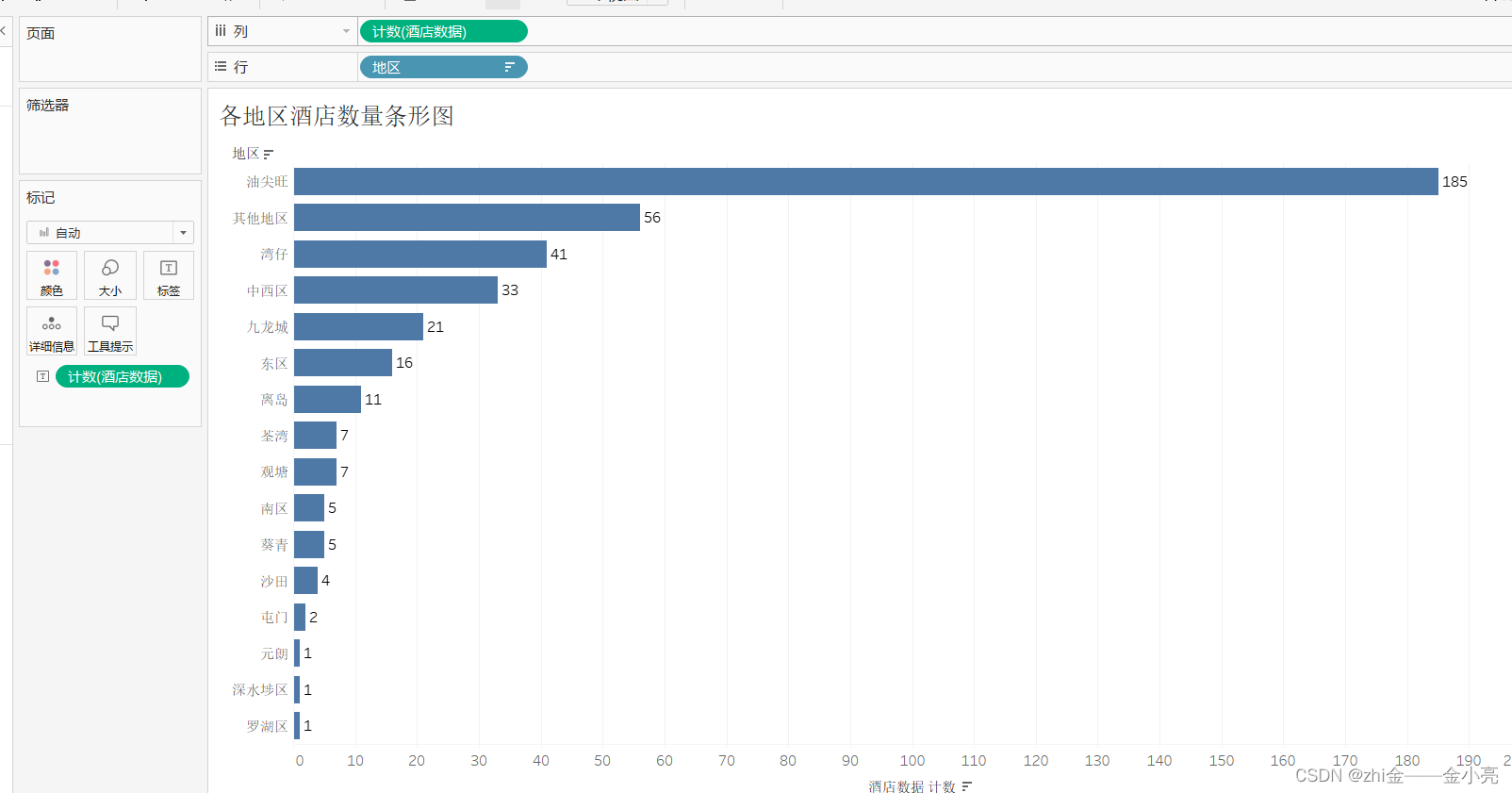The height and width of the screenshot is (793, 1512).
Task: Click the chart title 各地区酒店数量条形图
Action: 337,115
